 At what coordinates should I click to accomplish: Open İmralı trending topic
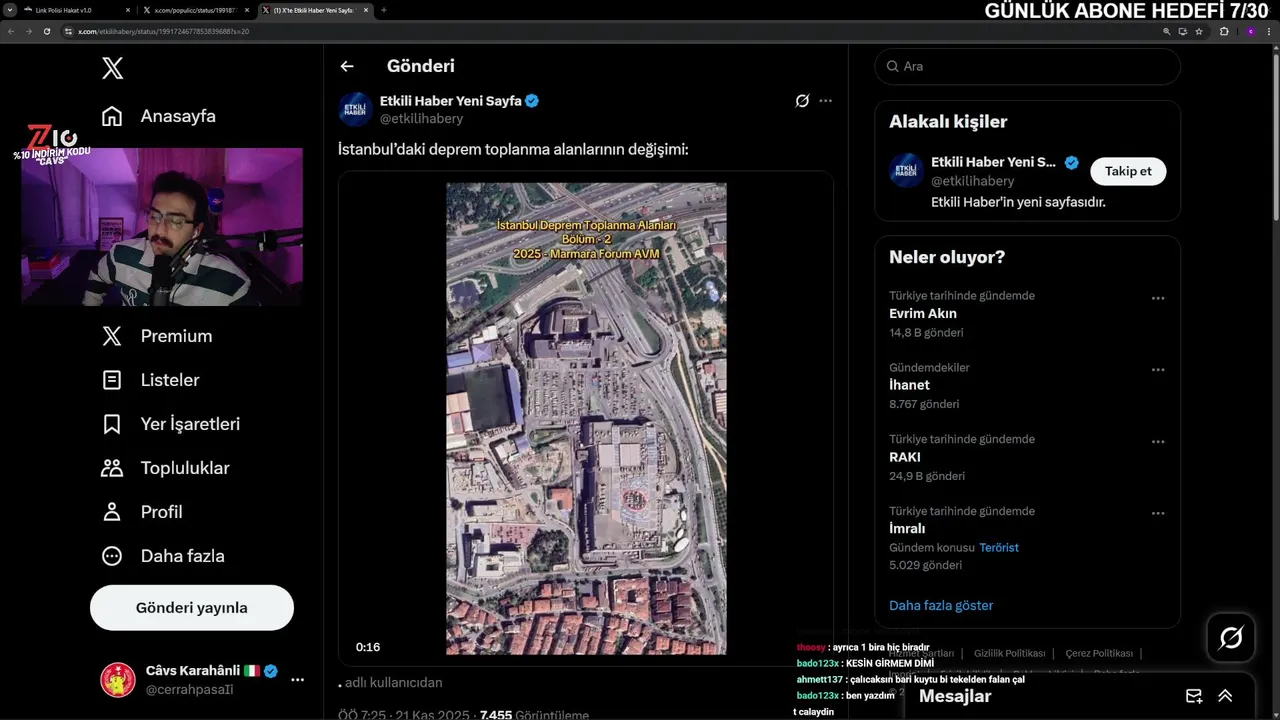pyautogui.click(x=907, y=529)
